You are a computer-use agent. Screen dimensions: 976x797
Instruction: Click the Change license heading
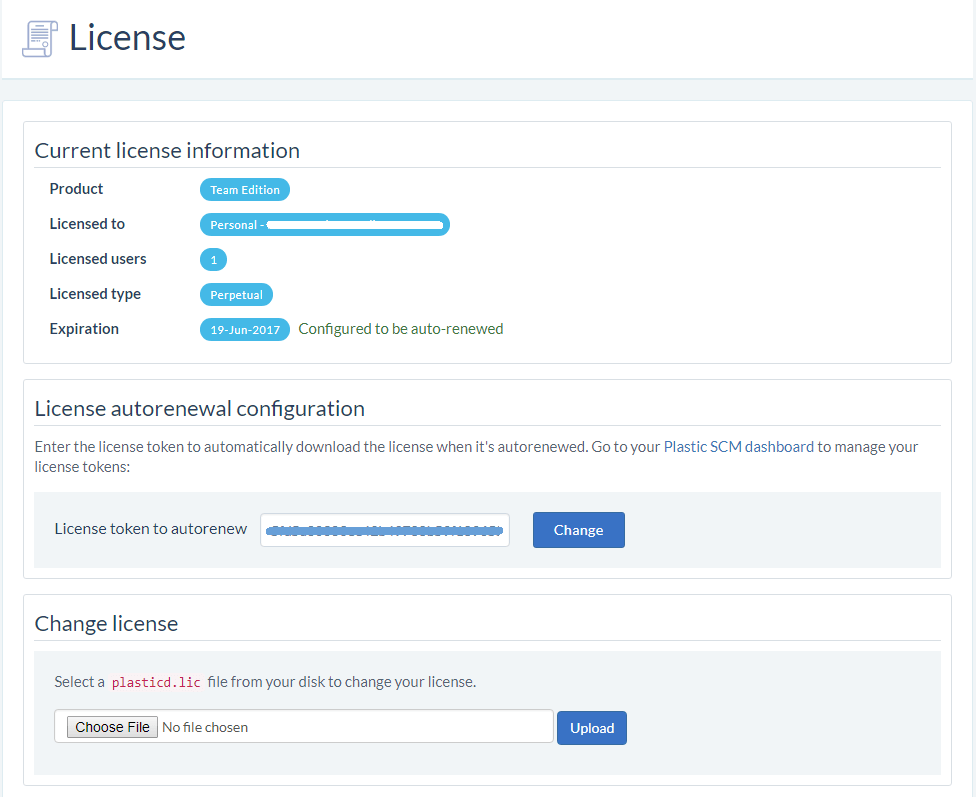tap(106, 623)
